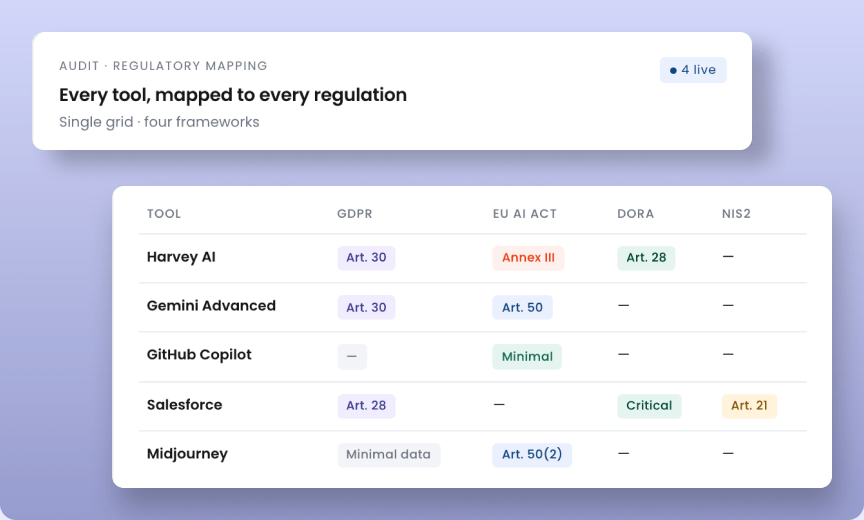The width and height of the screenshot is (864, 520).
Task: Click Salesforce's 'Critical' DORA tag
Action: [649, 406]
